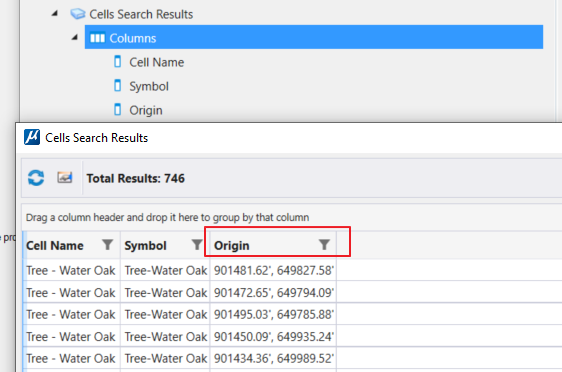
Task: Select the Origin column tree item
Action: pyautogui.click(x=146, y=110)
